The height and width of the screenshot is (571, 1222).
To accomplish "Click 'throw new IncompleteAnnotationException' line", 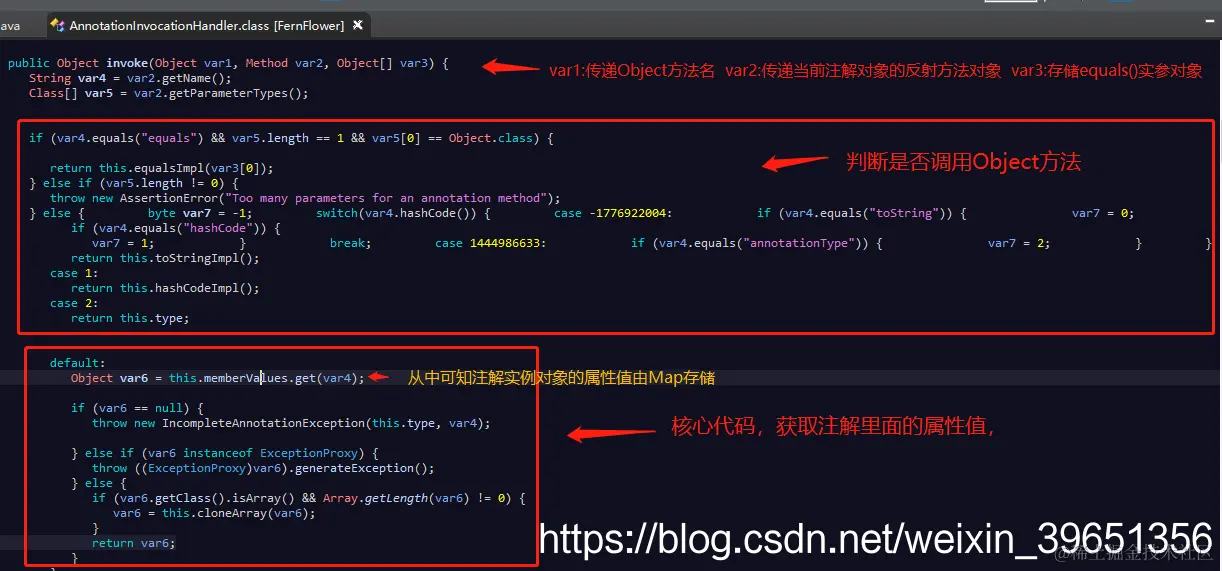I will point(291,423).
